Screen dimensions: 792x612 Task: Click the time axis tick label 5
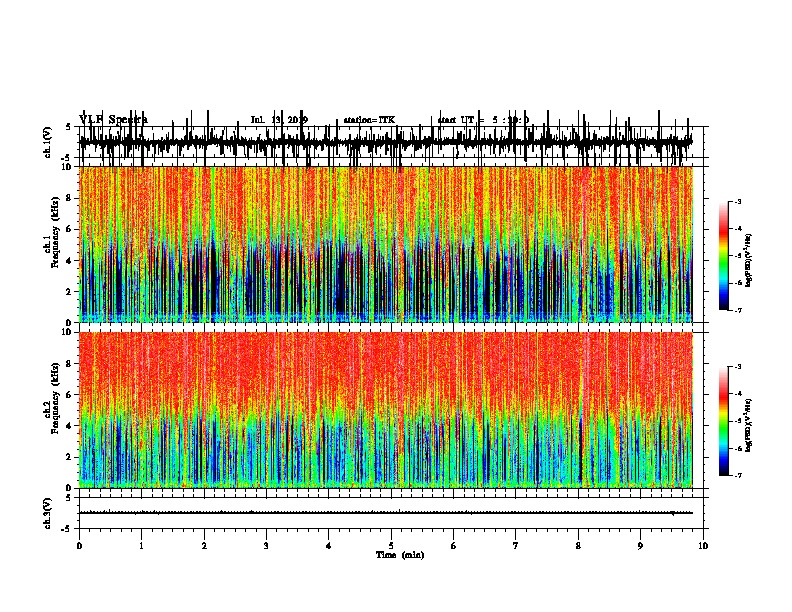point(391,546)
